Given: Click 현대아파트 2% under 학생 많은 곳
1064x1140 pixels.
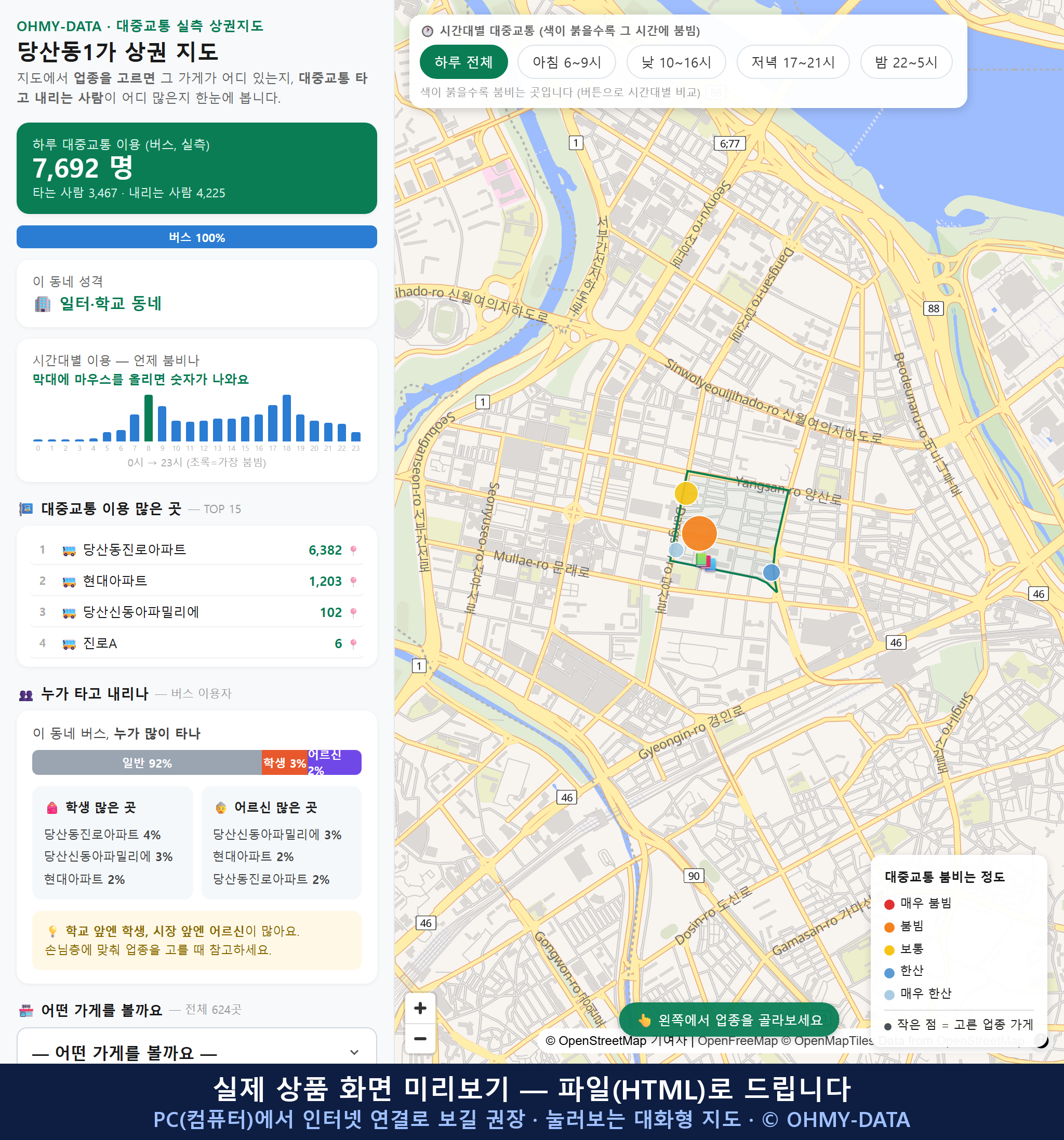Looking at the screenshot, I should [x=84, y=880].
